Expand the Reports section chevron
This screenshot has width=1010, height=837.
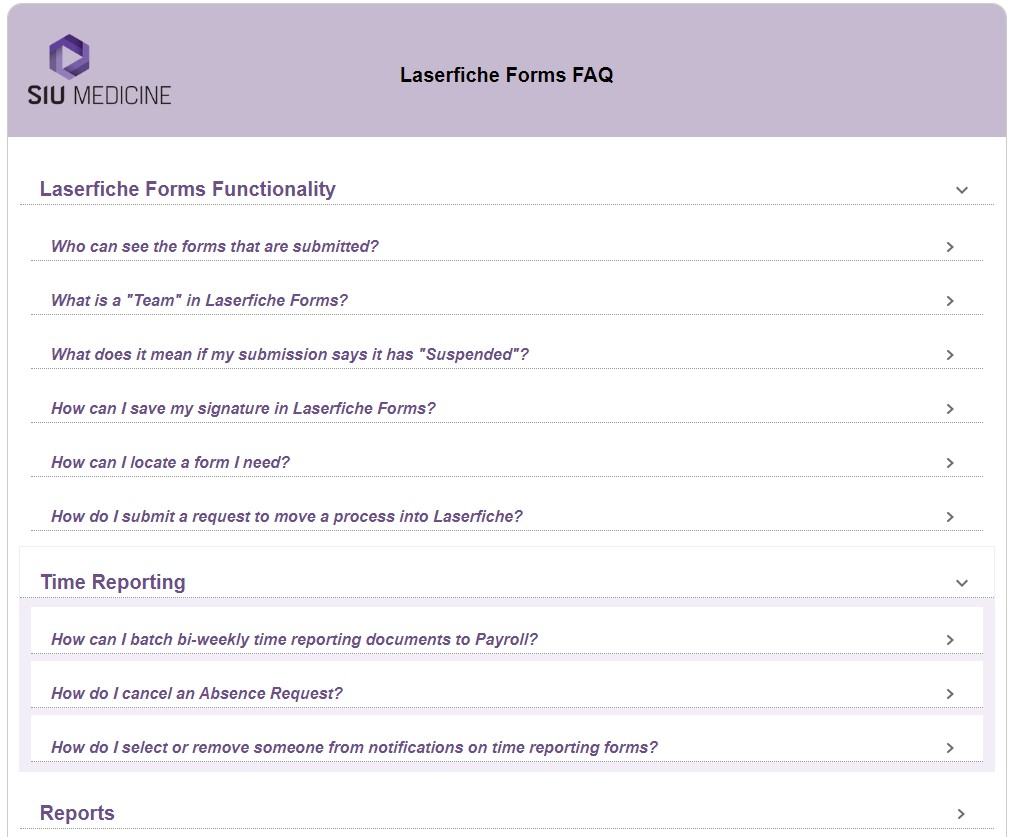pyautogui.click(x=962, y=814)
